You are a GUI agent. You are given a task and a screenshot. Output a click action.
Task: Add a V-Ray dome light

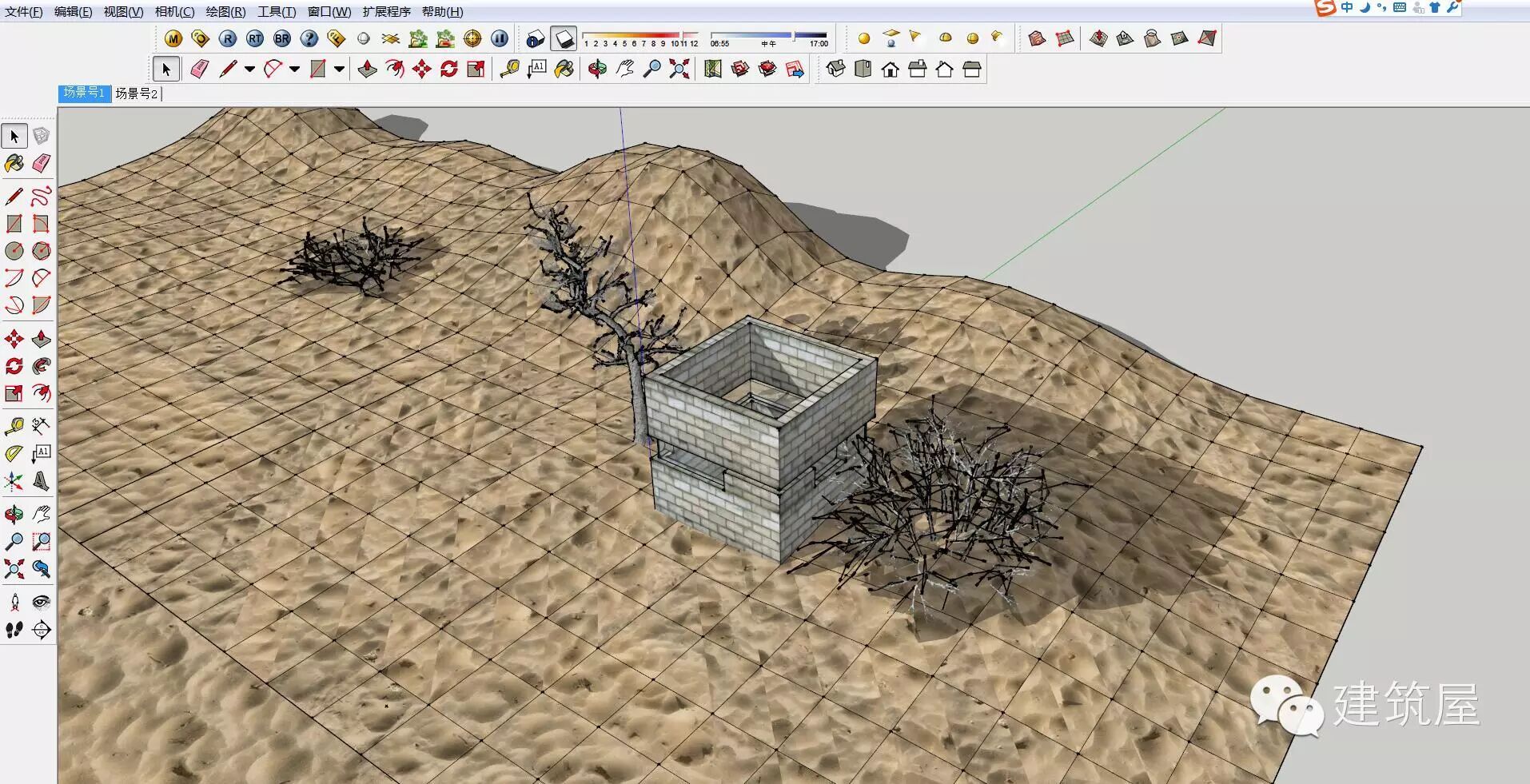pos(946,38)
